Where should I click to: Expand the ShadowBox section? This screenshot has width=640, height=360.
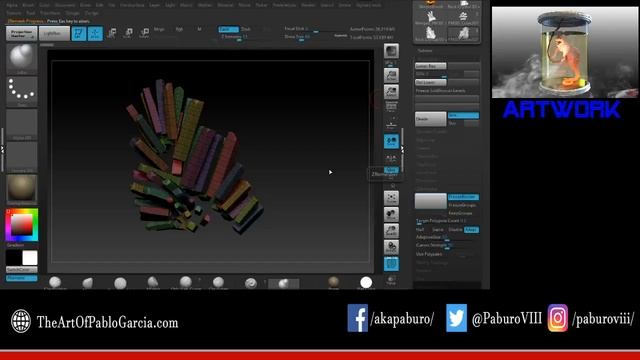click(x=427, y=156)
